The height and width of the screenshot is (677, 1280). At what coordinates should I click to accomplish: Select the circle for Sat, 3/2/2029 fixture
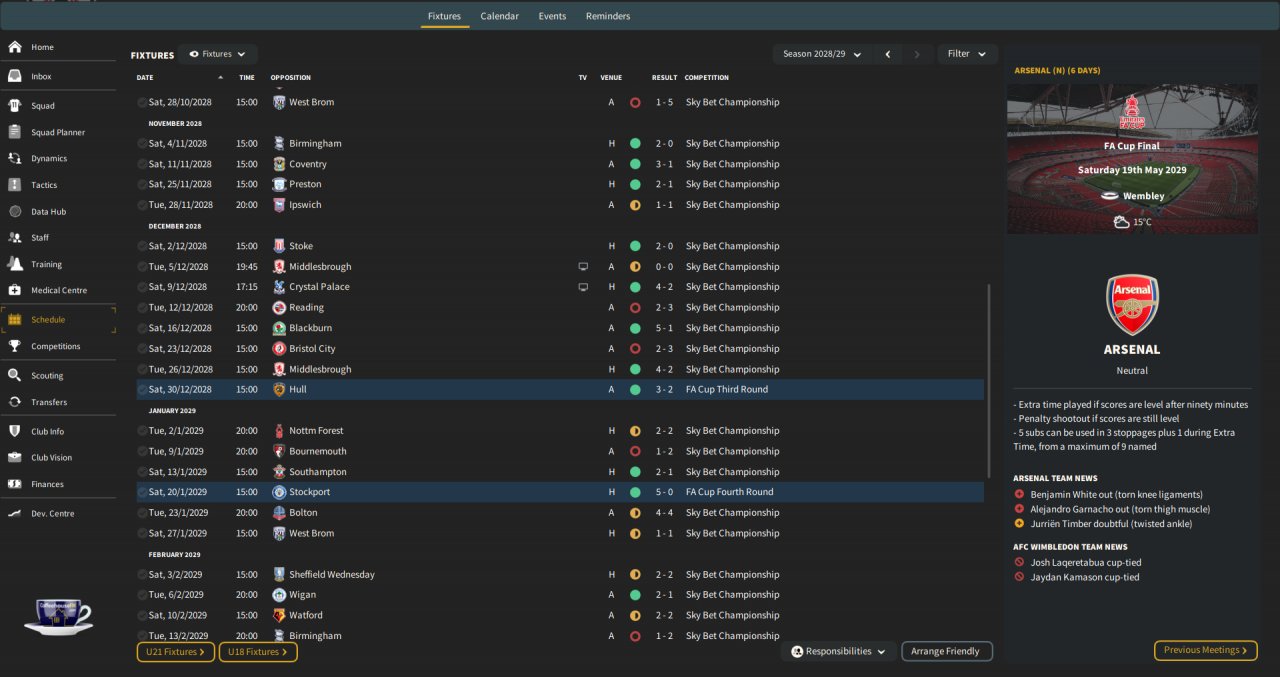pyautogui.click(x=142, y=575)
